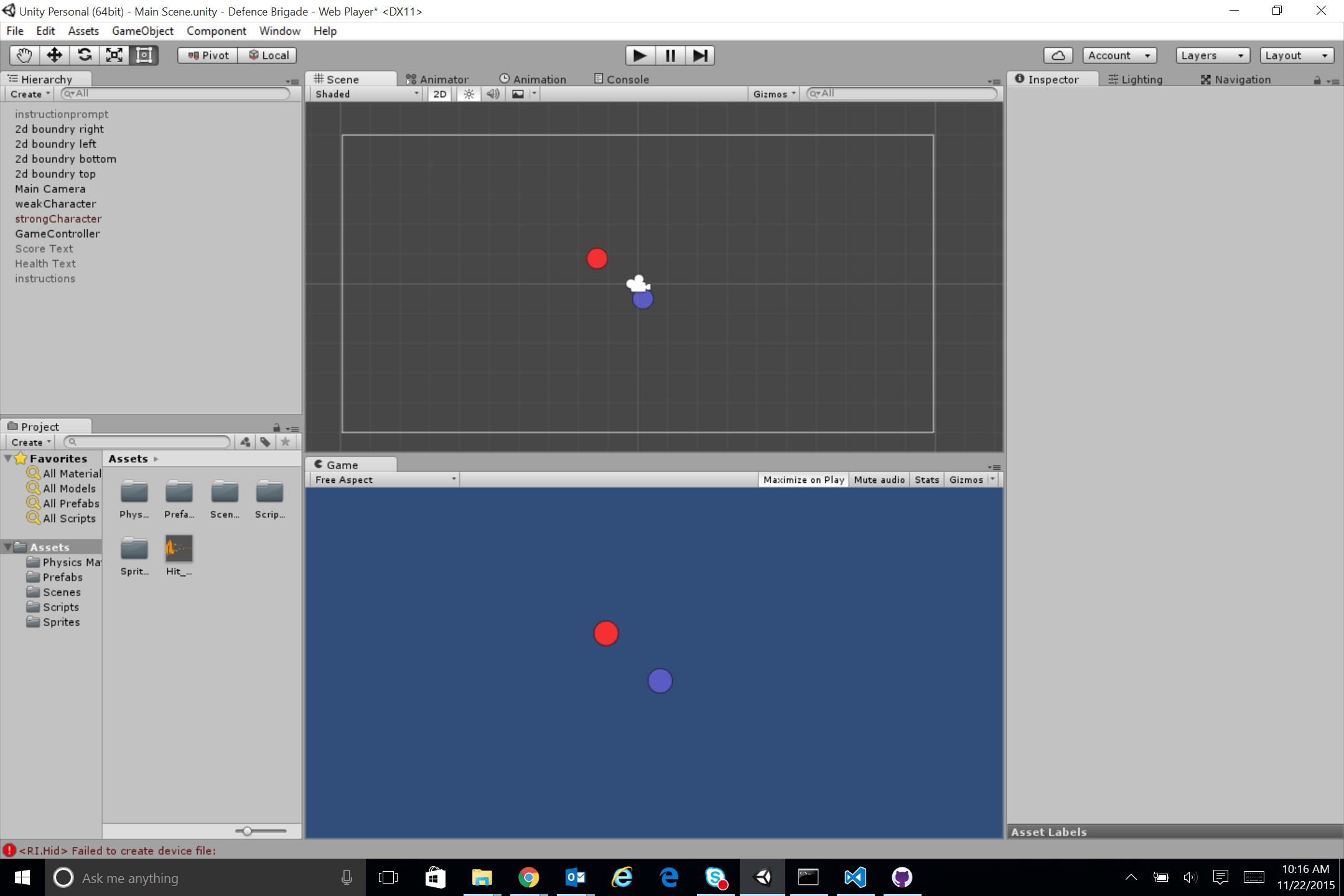Open the Component menu
Viewport: 1344px width, 896px height.
[216, 30]
